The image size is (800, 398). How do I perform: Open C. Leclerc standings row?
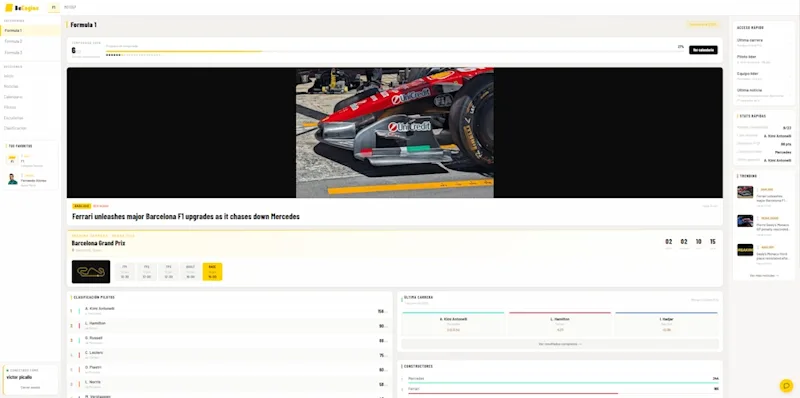(230, 355)
